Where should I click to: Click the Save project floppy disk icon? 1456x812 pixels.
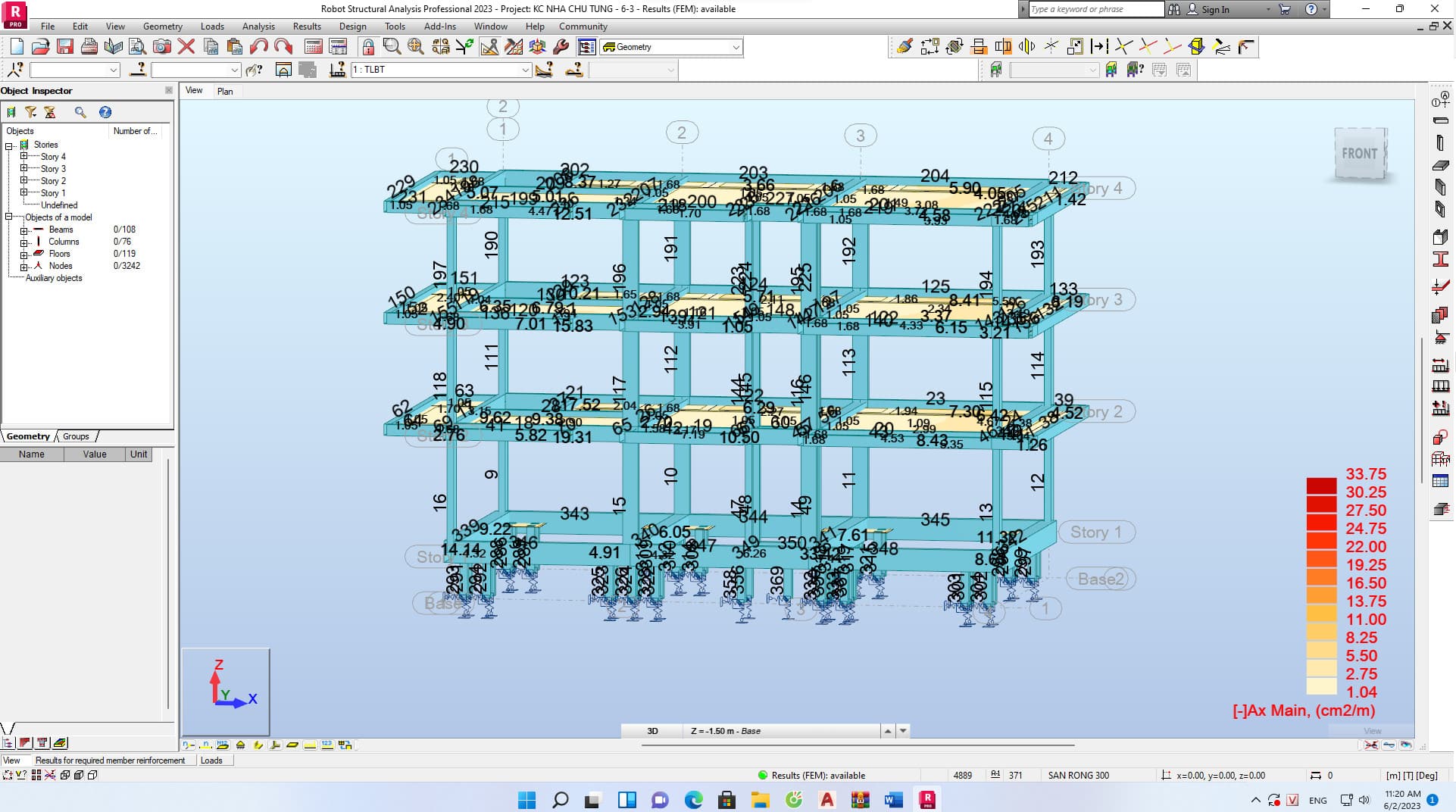65,47
